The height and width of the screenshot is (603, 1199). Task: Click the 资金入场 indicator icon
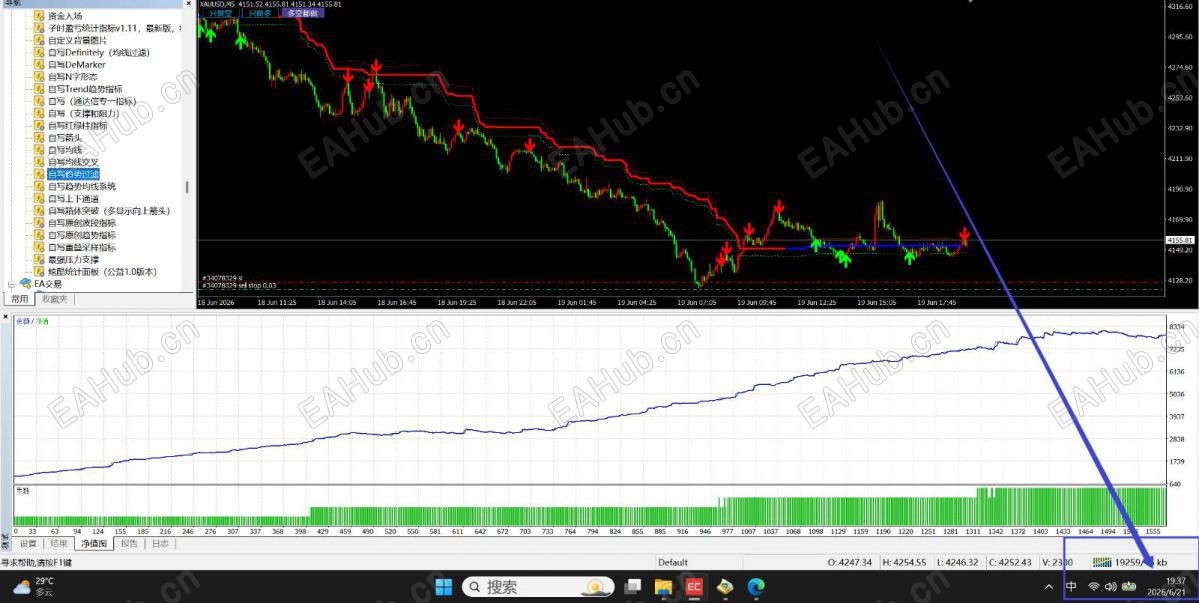(x=40, y=16)
